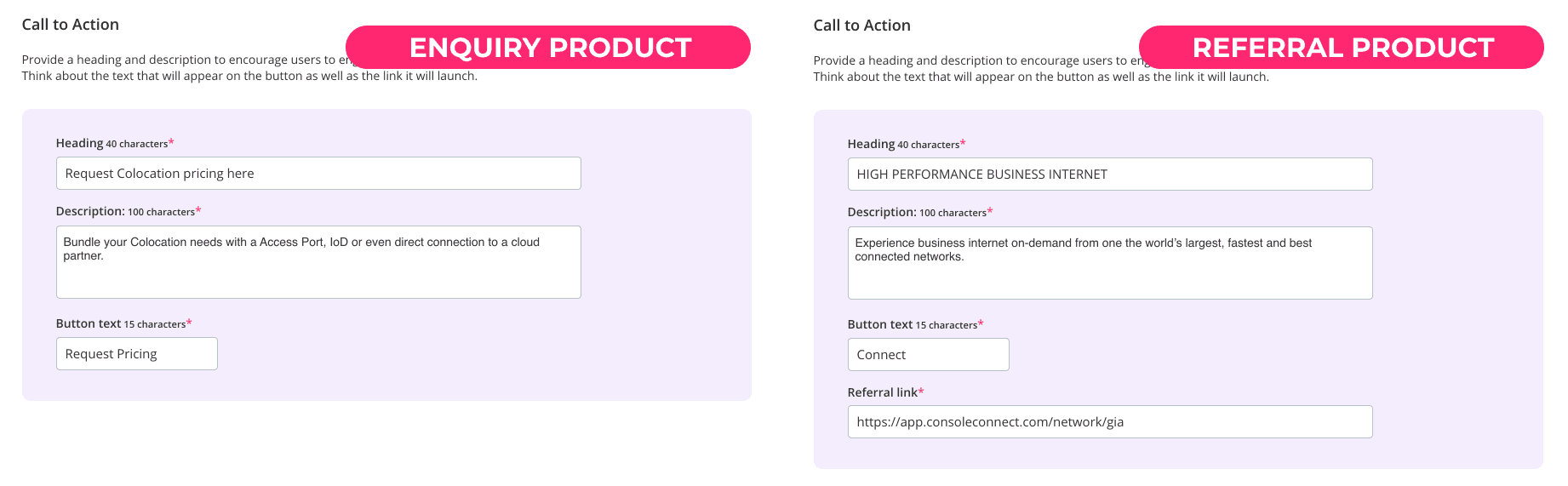The width and height of the screenshot is (1568, 486).
Task: Click the 'Button text' label above 'Request Pricing'
Action: 89,323
